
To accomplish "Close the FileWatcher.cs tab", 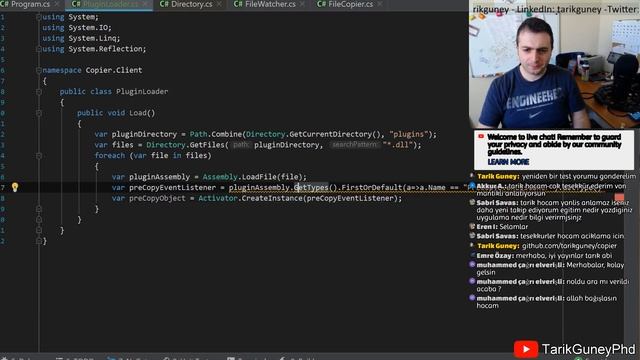I will point(302,4).
